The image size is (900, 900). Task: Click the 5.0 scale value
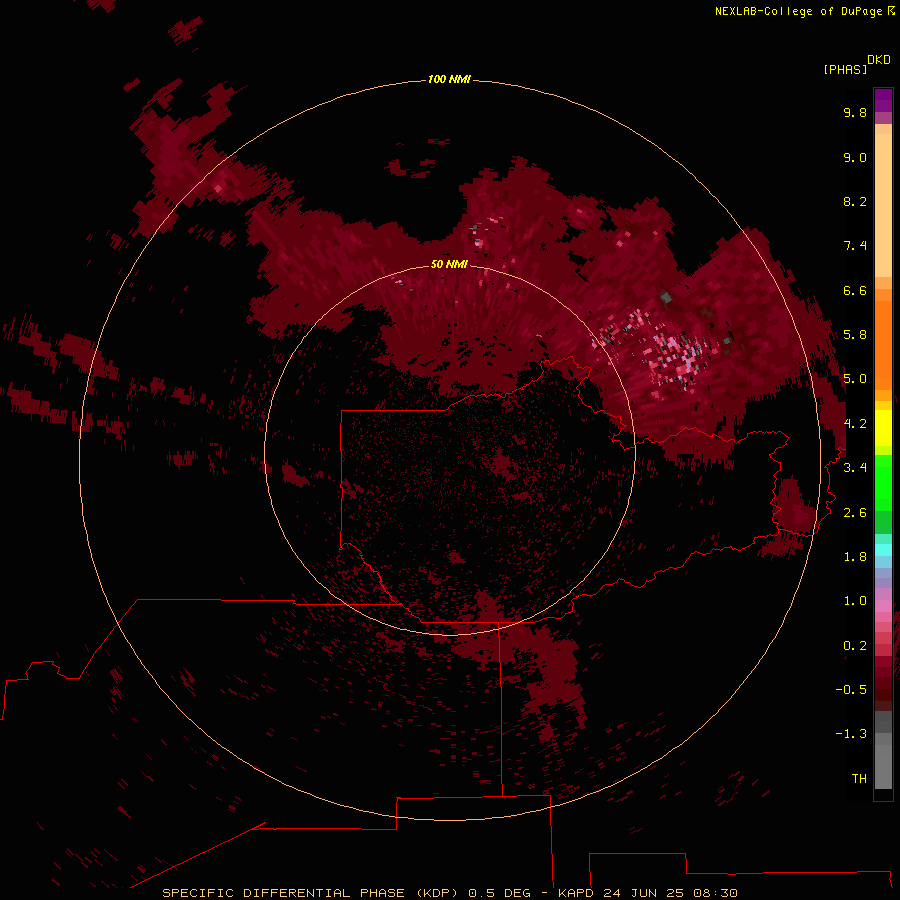coord(855,379)
